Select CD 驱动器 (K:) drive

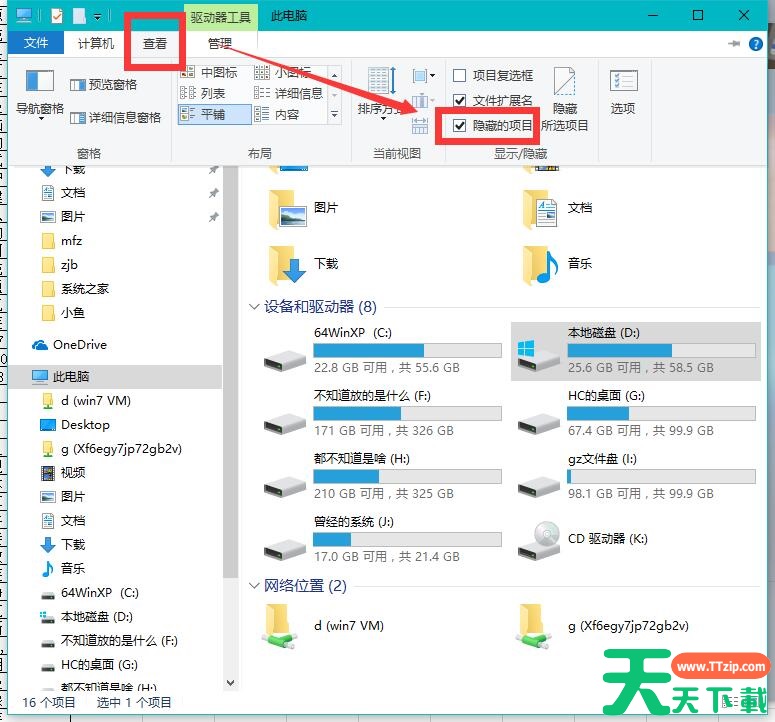pos(583,540)
